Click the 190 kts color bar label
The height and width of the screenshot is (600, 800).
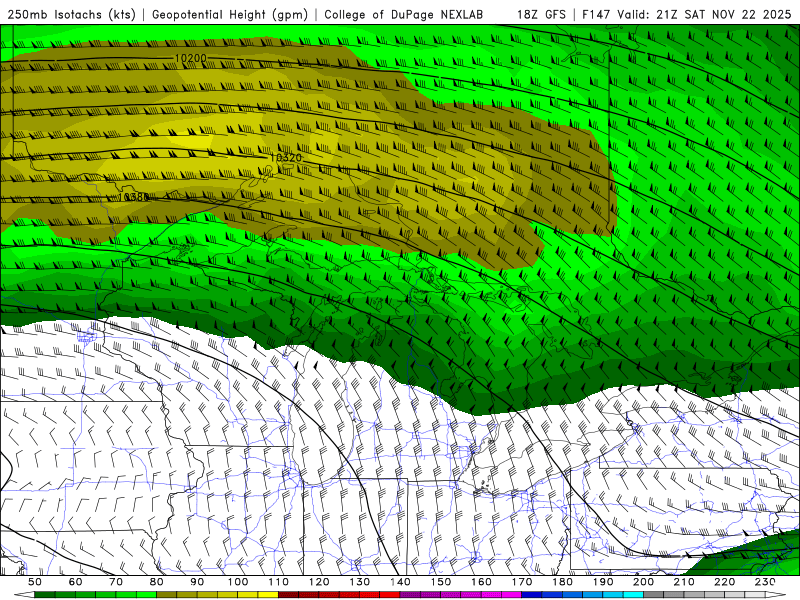pos(603,582)
